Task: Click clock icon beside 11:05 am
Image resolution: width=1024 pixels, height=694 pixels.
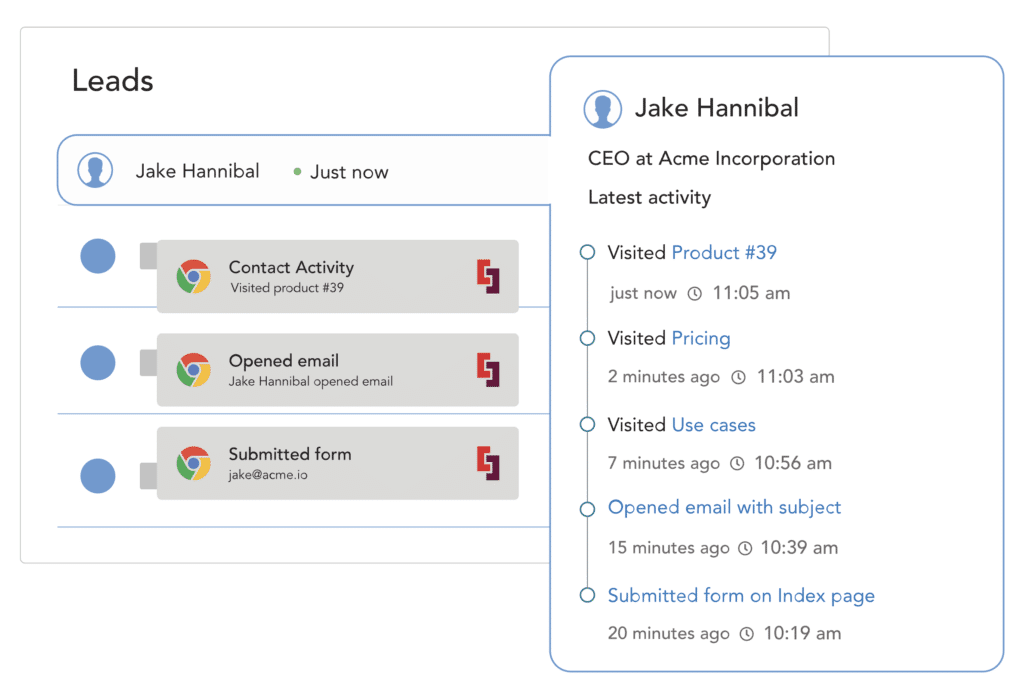Action: click(695, 293)
